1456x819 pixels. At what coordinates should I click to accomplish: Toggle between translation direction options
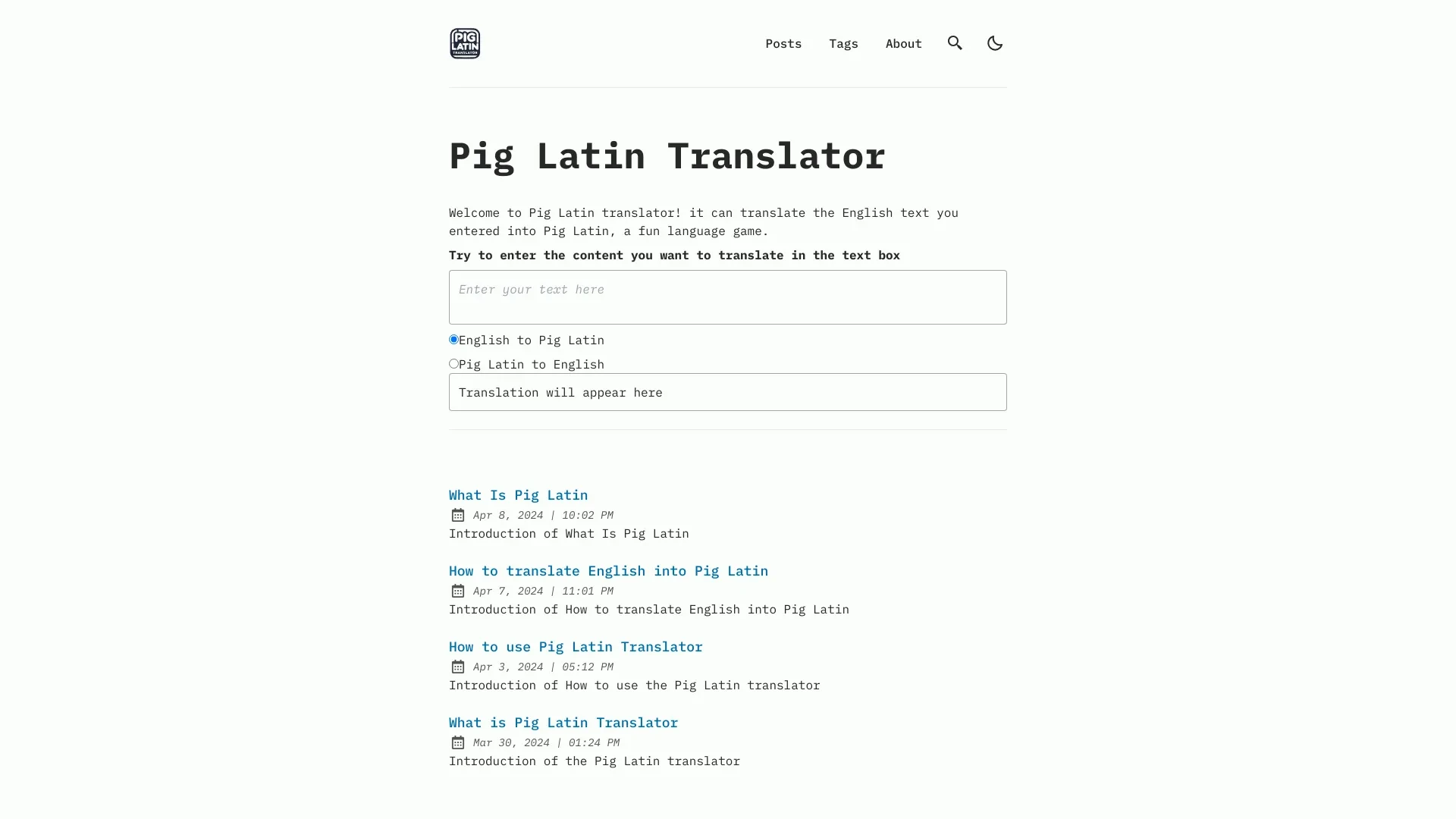point(453,363)
